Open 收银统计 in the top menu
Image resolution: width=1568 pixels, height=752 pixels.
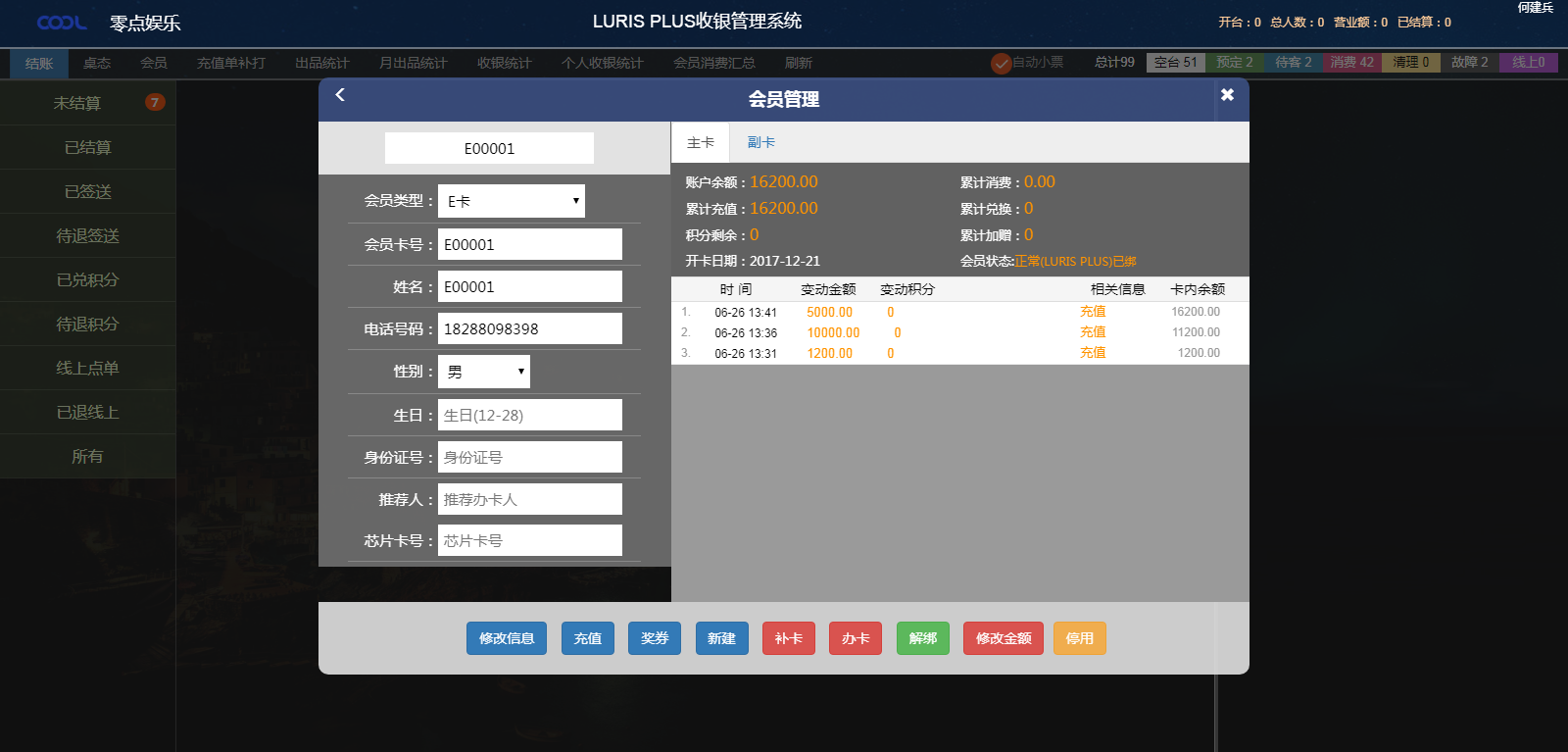(504, 63)
